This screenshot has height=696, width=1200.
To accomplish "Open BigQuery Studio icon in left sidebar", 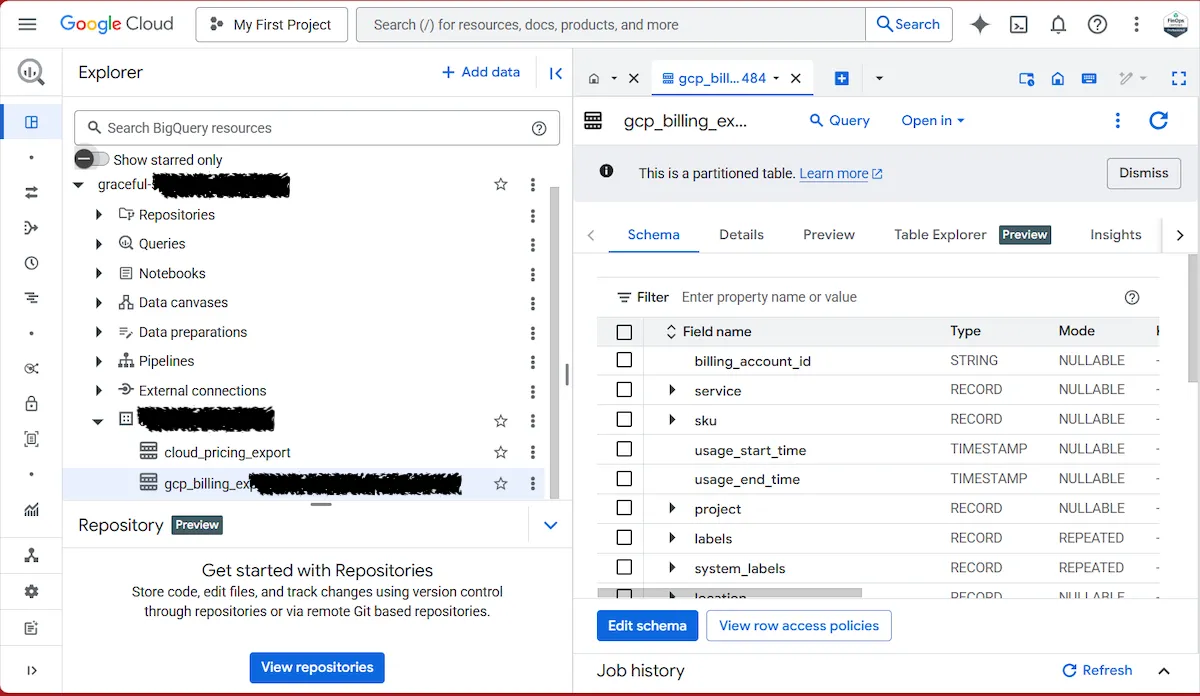I will coord(31,122).
